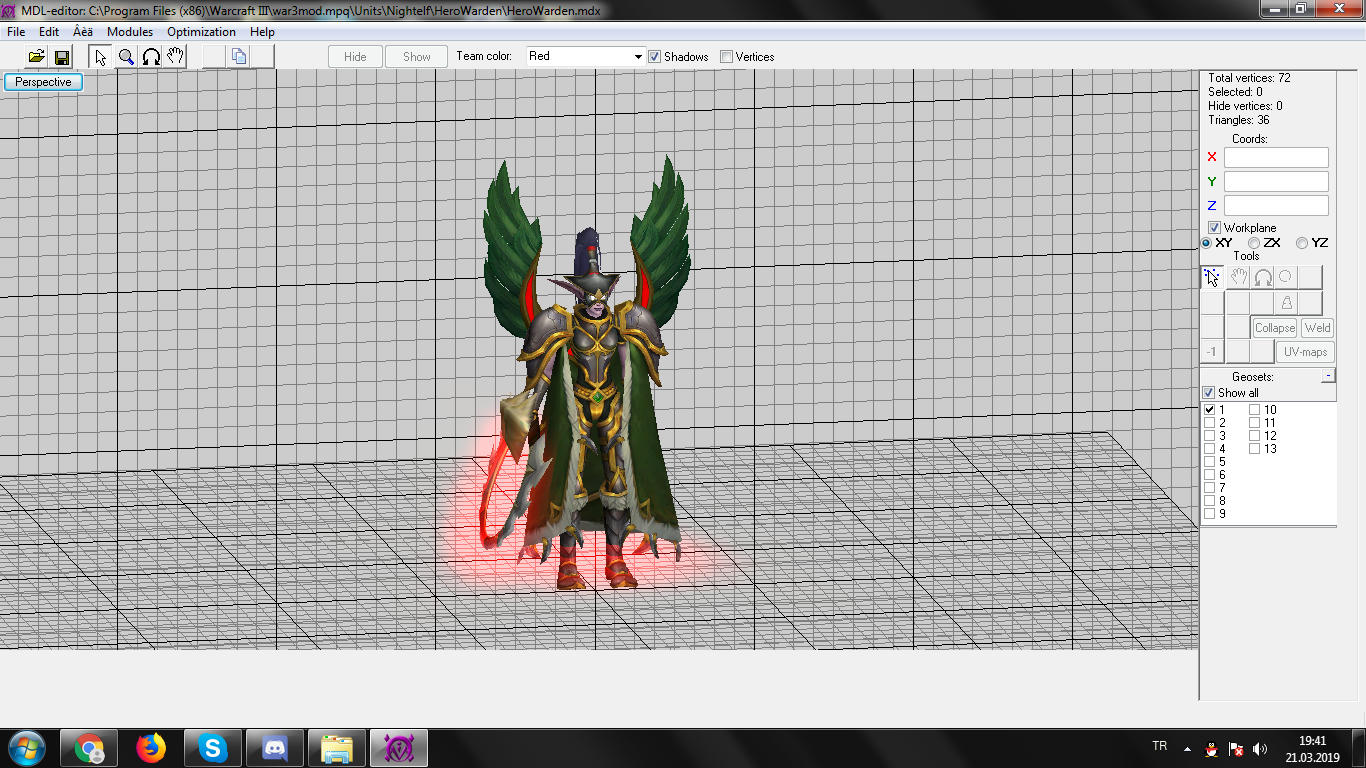Collapse the Geosets panel with minus button
The height and width of the screenshot is (768, 1366).
point(1328,376)
